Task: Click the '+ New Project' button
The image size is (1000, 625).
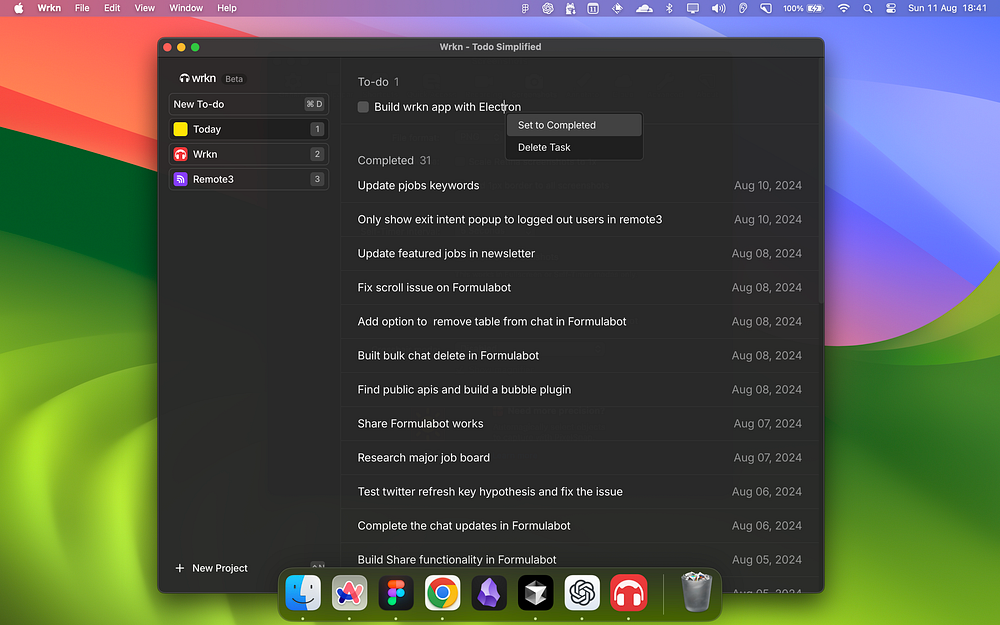Action: point(212,568)
